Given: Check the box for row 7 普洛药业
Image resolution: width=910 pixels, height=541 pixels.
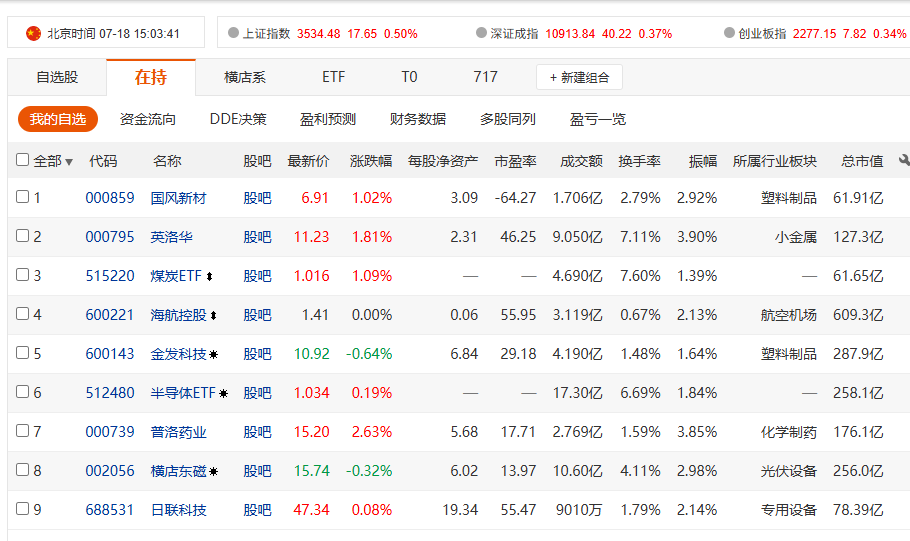Looking at the screenshot, I should coord(22,430).
